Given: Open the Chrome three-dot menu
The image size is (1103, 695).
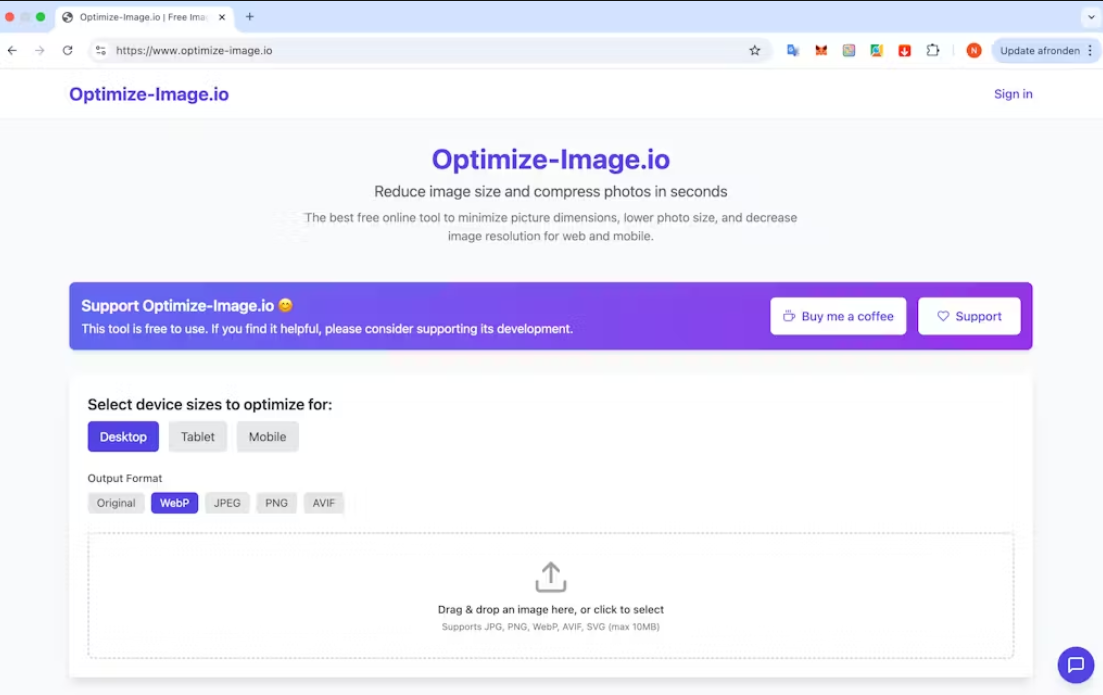Looking at the screenshot, I should pos(1090,51).
